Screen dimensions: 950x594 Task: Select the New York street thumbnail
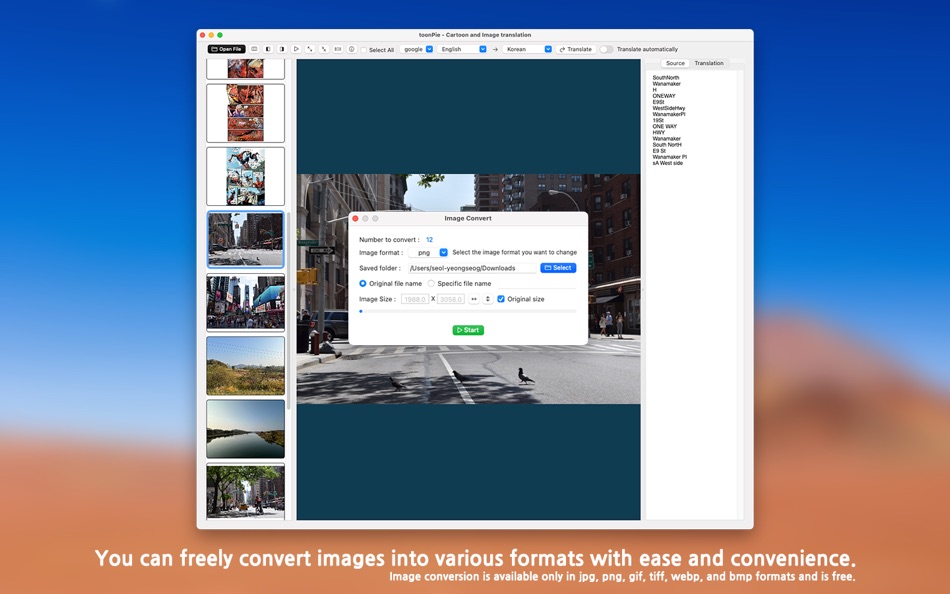click(245, 239)
